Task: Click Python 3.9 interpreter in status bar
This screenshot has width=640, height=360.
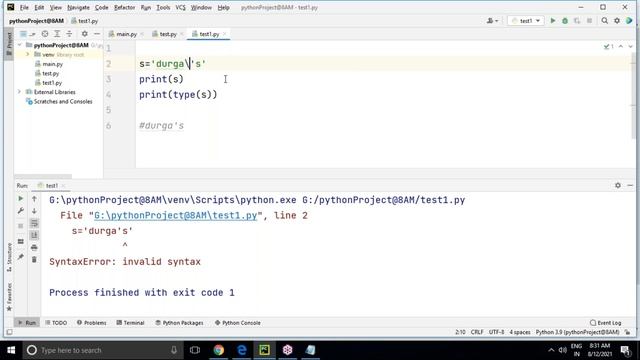Action: tap(577, 332)
